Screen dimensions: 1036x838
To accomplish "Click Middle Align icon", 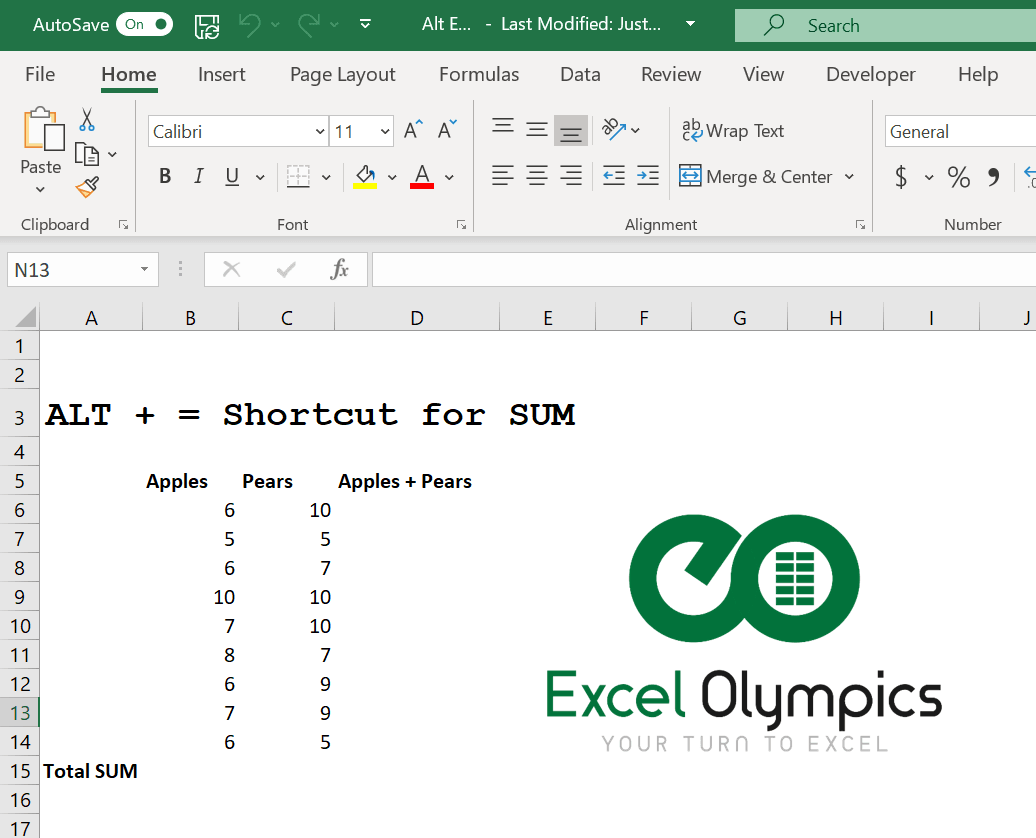I will pyautogui.click(x=536, y=130).
